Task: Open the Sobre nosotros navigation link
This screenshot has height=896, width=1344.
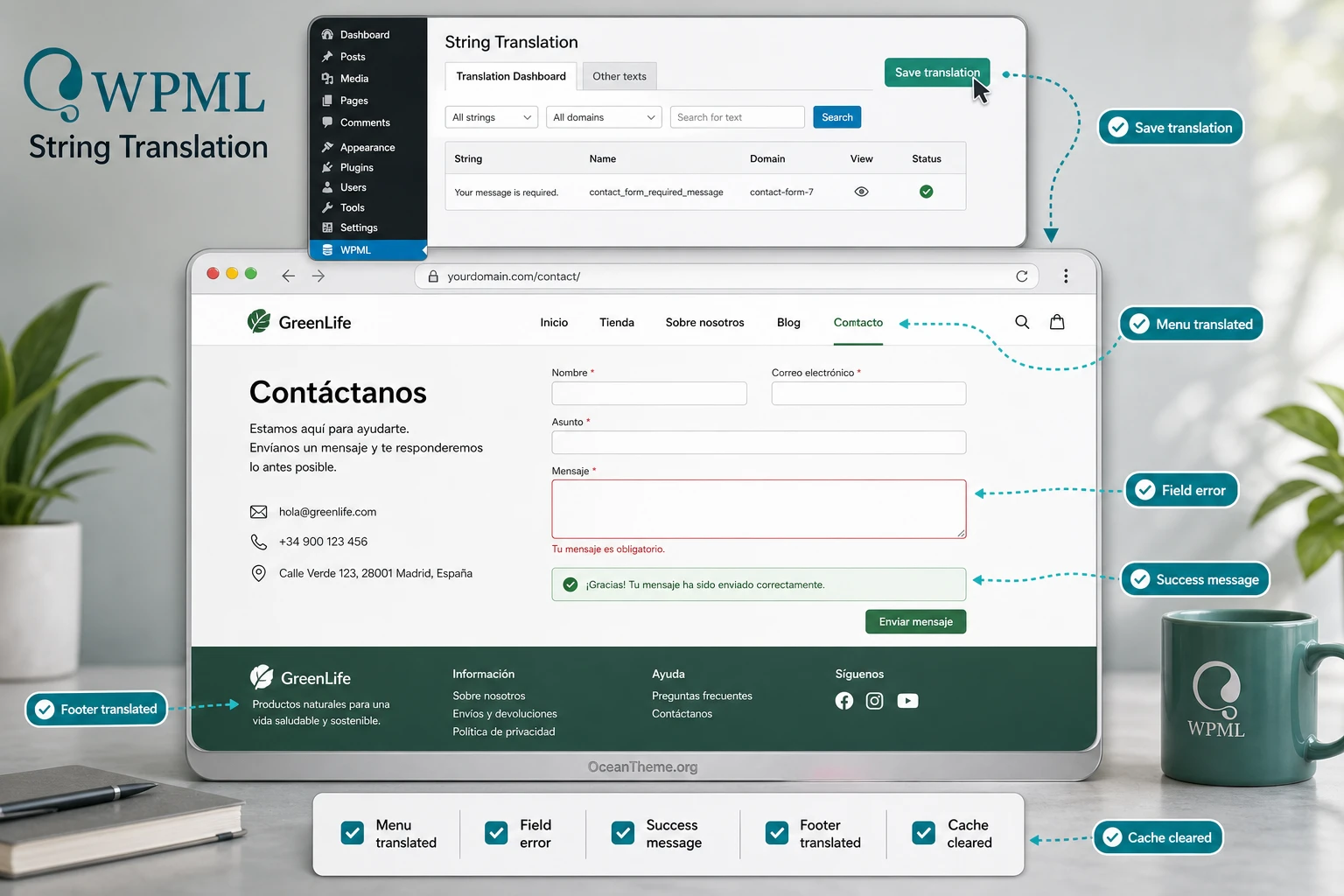Action: coord(704,323)
